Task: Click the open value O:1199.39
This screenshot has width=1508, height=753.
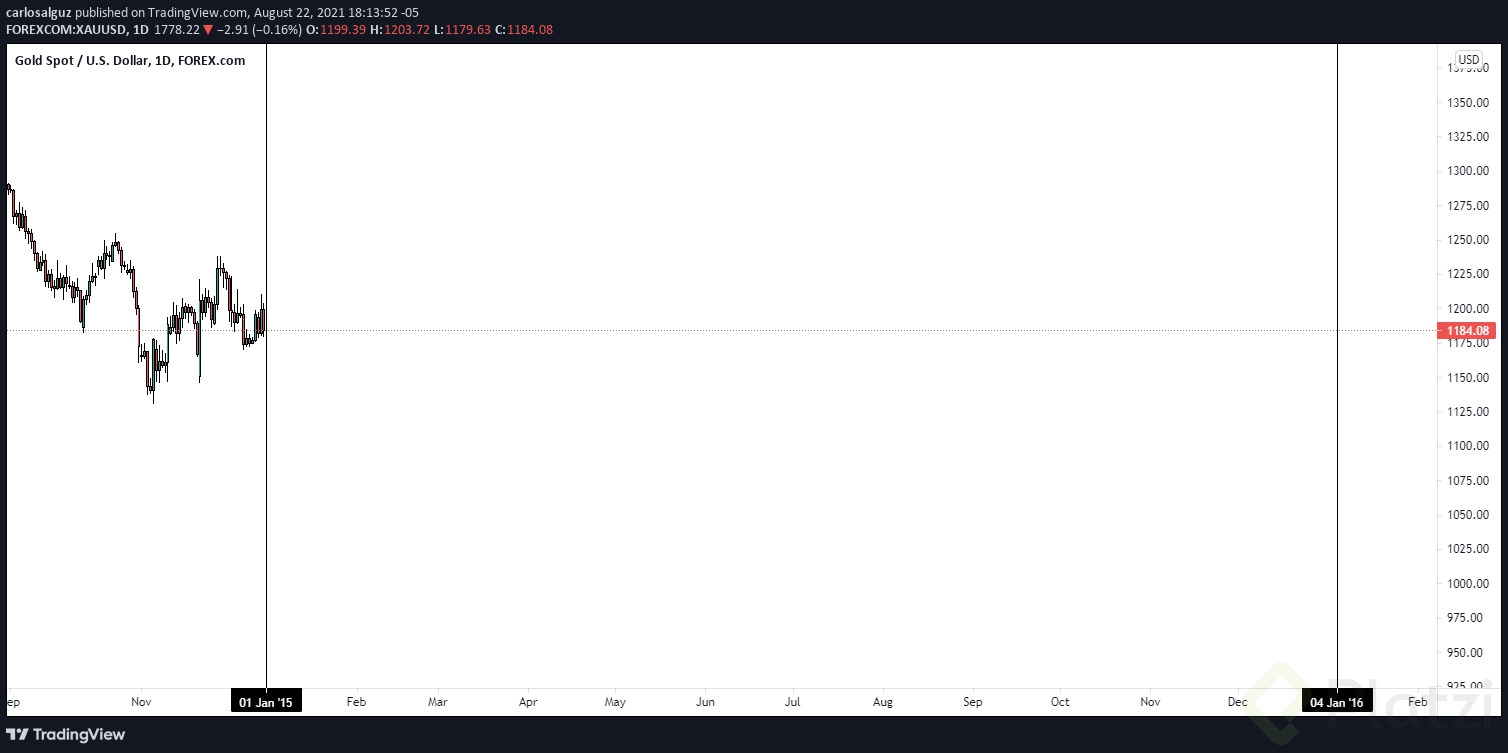Action: click(x=336, y=30)
